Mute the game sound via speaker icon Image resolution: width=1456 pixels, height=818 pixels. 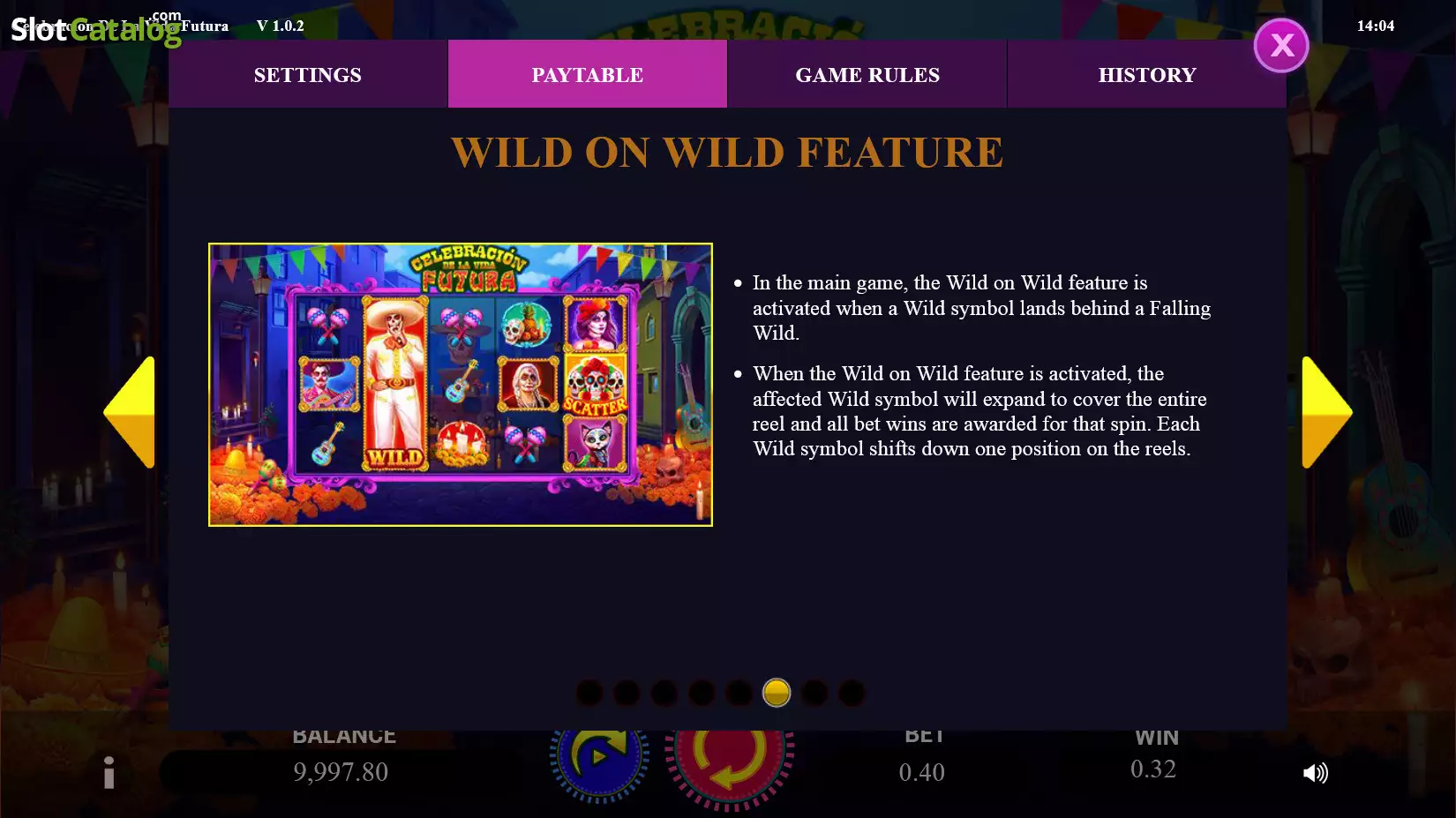(1315, 773)
